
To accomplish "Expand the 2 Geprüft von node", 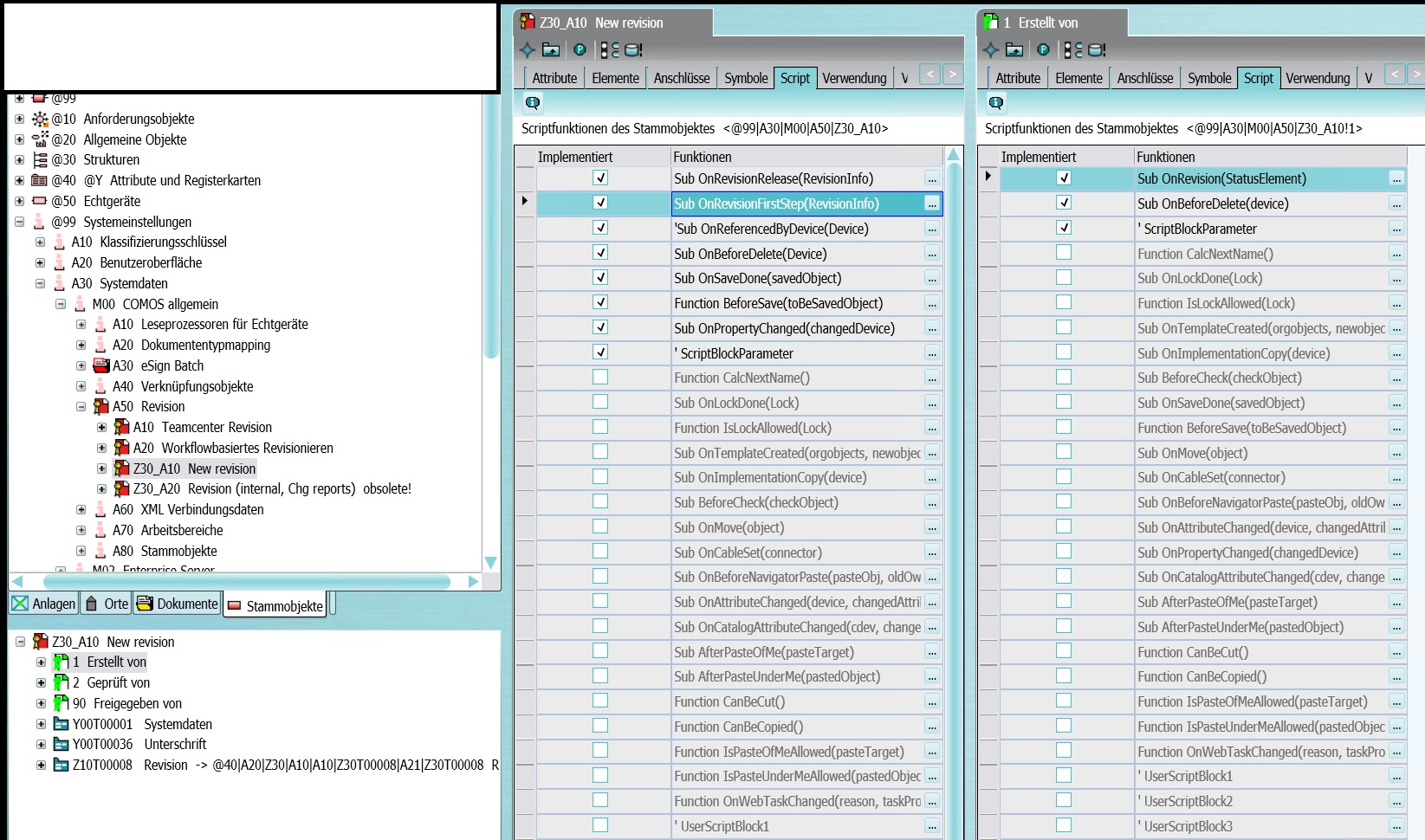I will pyautogui.click(x=41, y=682).
